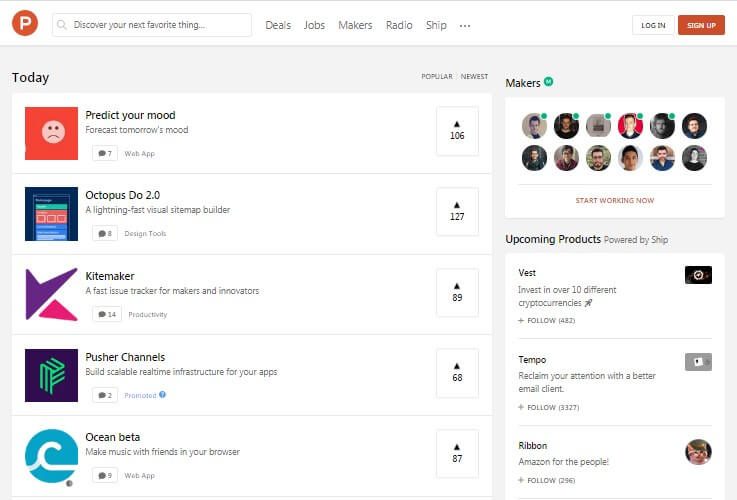Click the Productivity topic tag
737x500 pixels.
click(148, 314)
